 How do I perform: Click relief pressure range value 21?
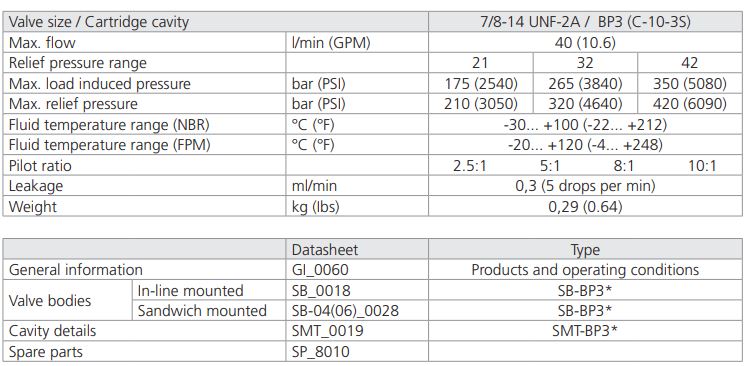pyautogui.click(x=480, y=63)
